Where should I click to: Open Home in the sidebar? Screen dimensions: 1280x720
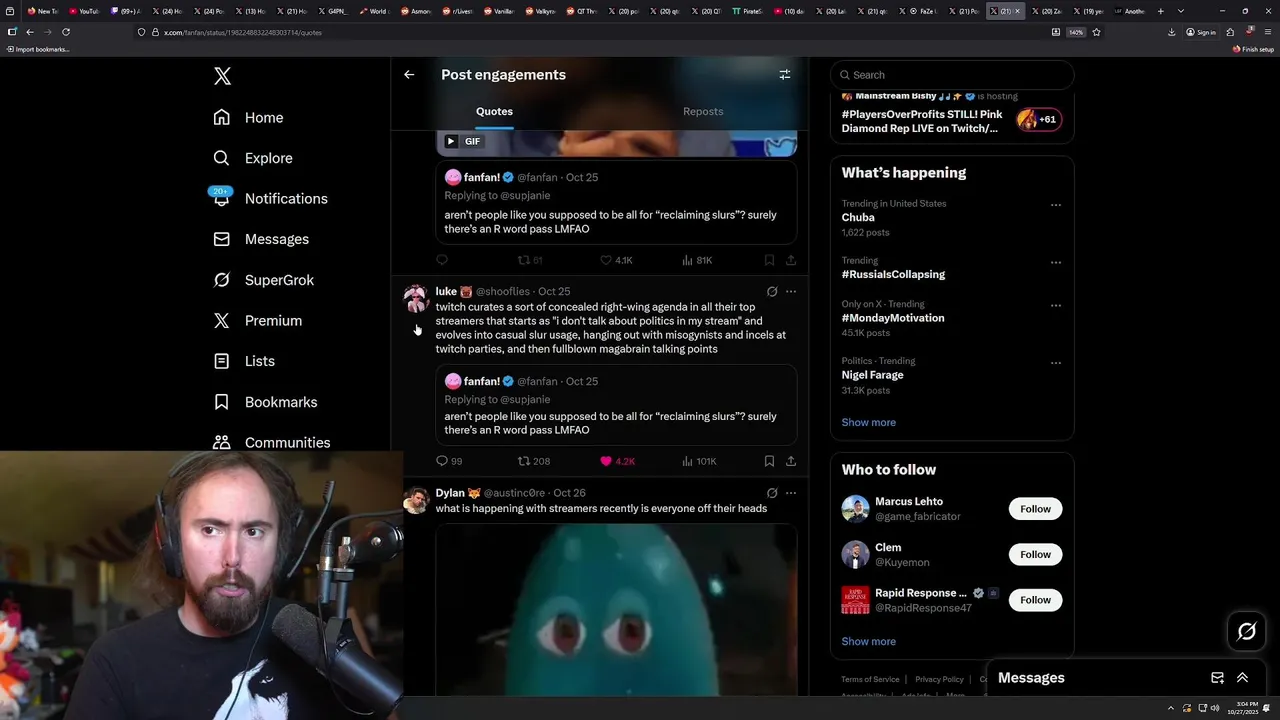coord(248,117)
